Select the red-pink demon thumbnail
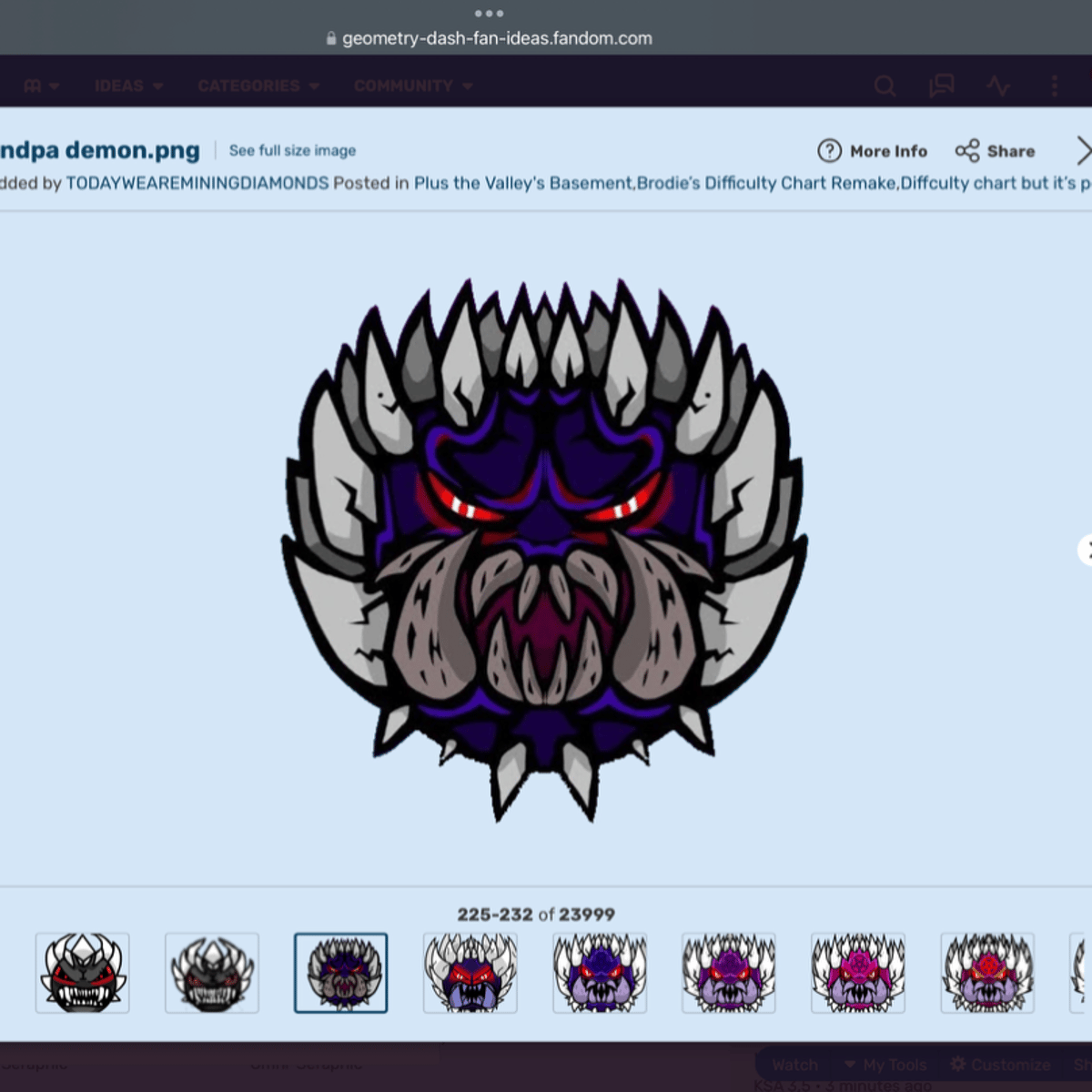Image resolution: width=1092 pixels, height=1092 pixels. click(x=987, y=973)
